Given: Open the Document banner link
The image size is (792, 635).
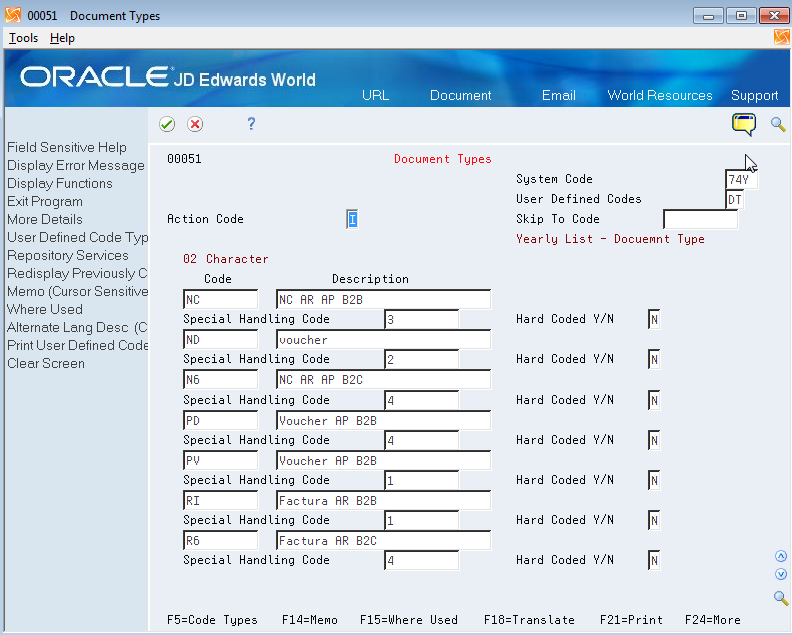Looking at the screenshot, I should coord(460,95).
